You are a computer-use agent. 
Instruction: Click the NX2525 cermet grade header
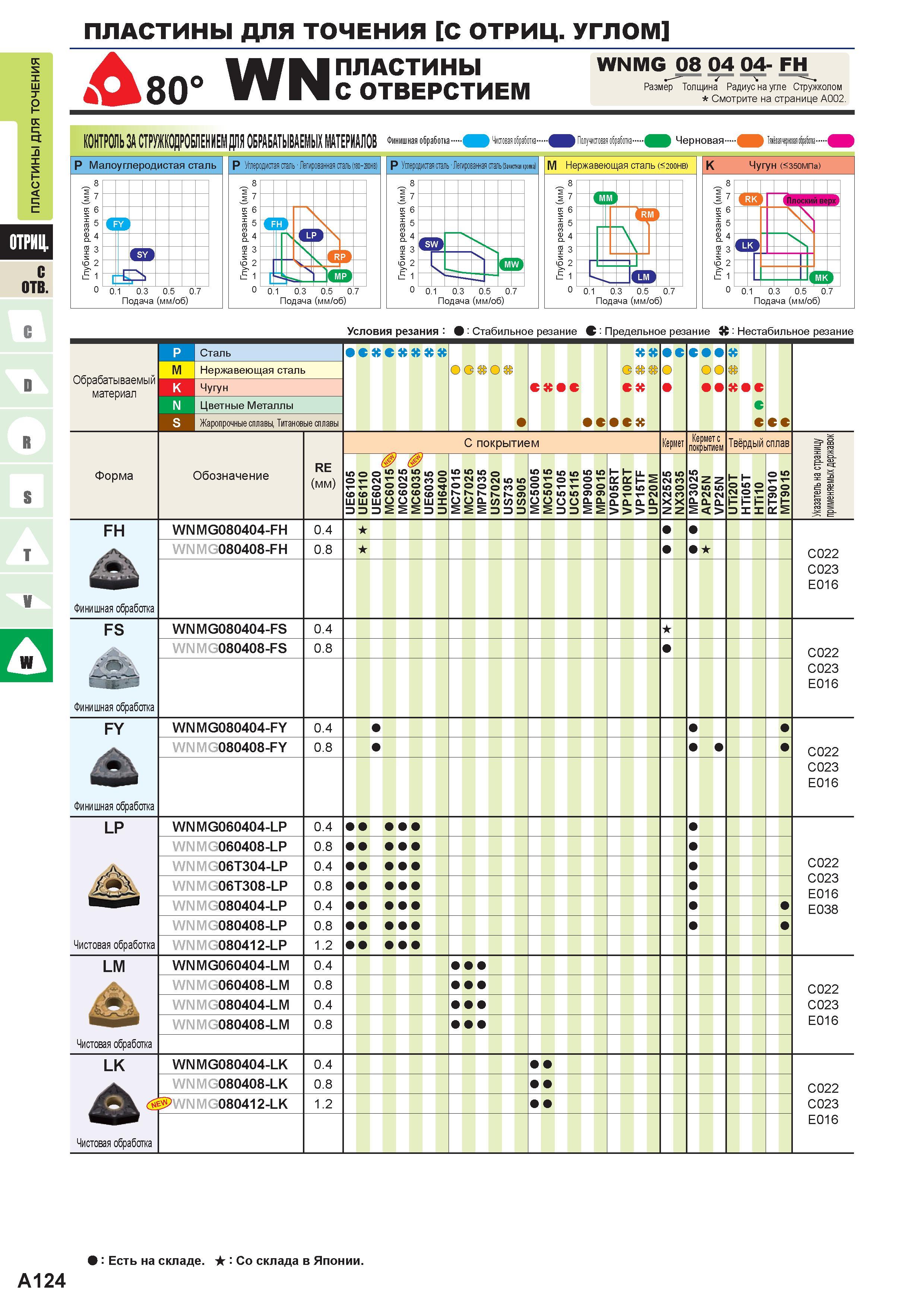pos(667,493)
